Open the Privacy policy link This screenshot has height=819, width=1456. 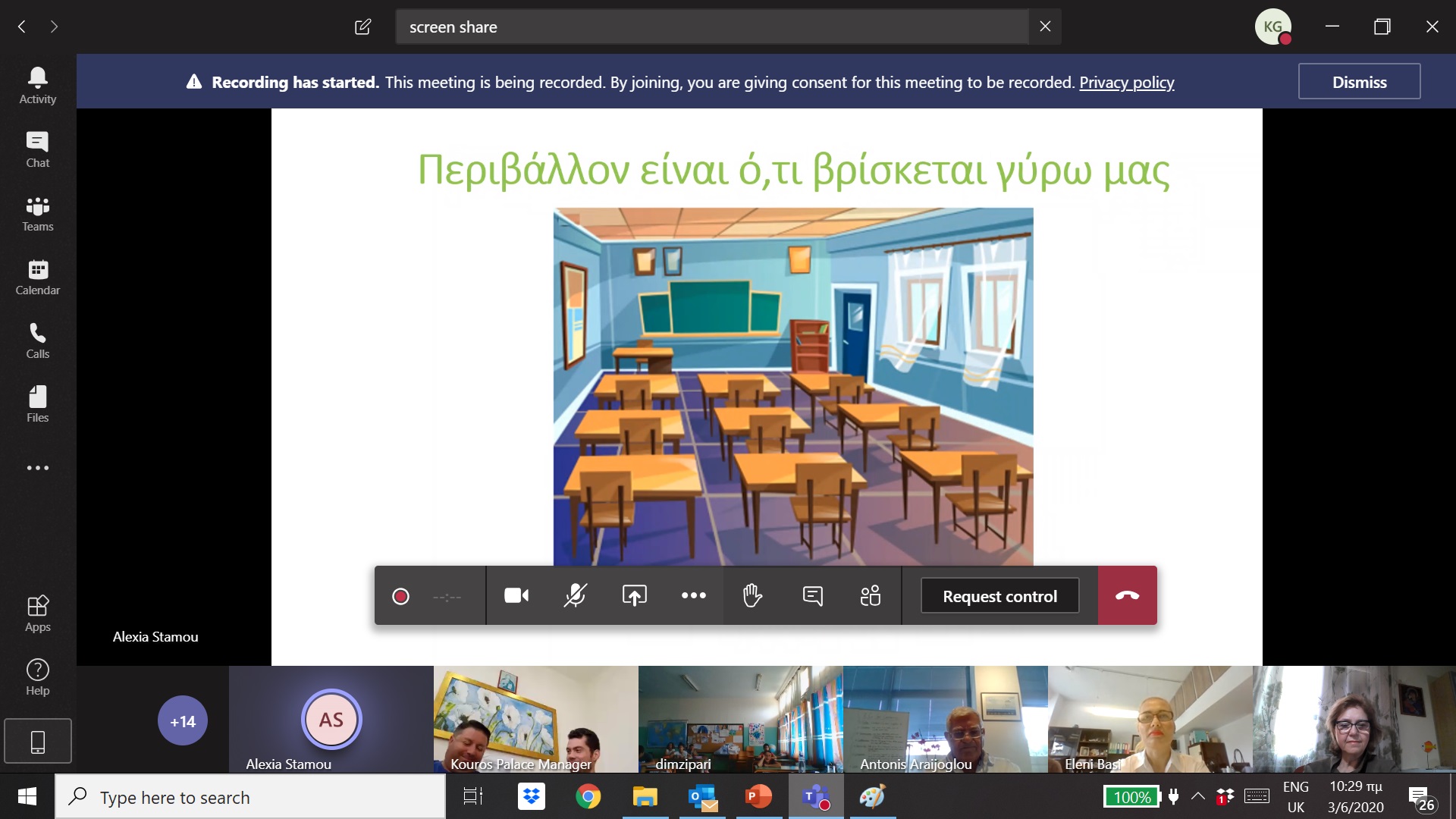1126,83
